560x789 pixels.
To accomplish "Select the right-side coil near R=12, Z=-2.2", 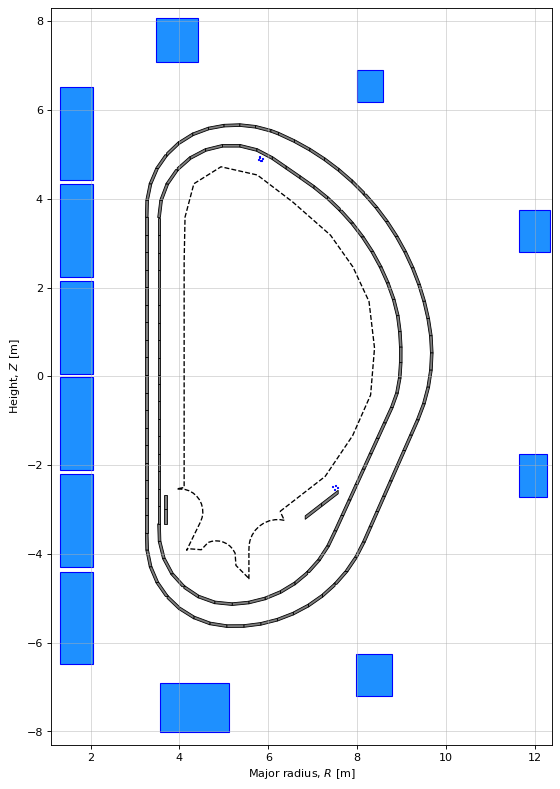I will pos(533,476).
